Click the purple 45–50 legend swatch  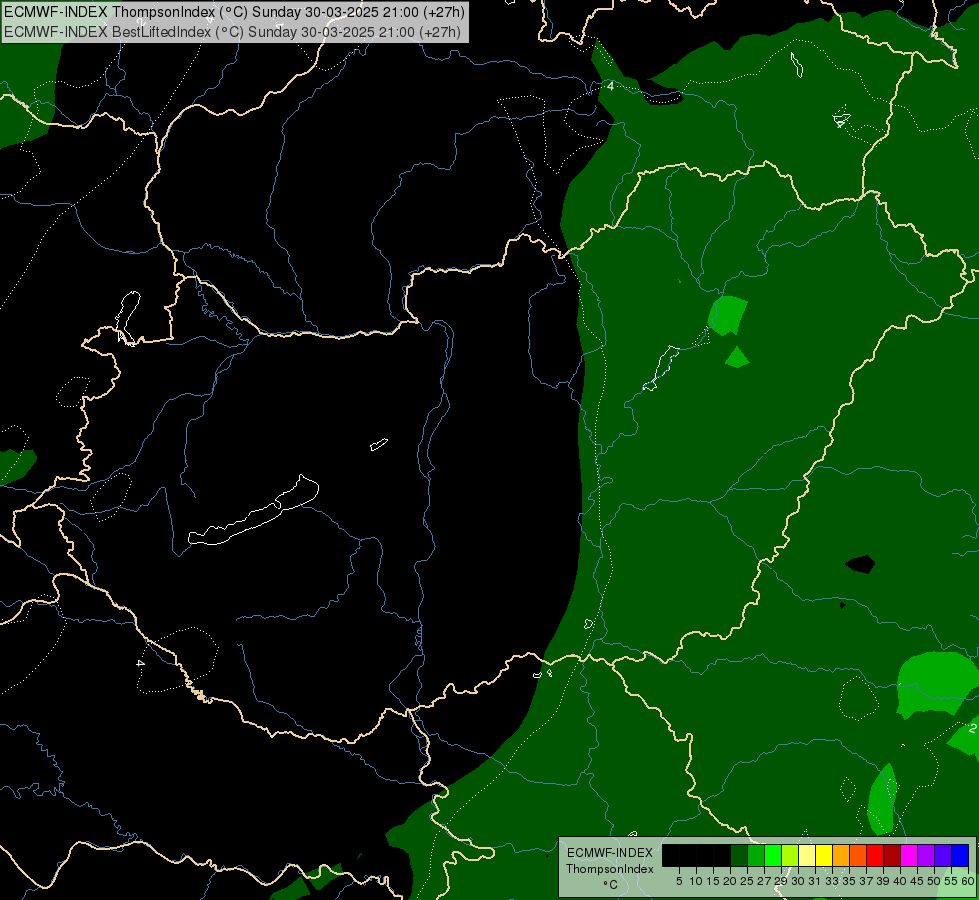(926, 855)
